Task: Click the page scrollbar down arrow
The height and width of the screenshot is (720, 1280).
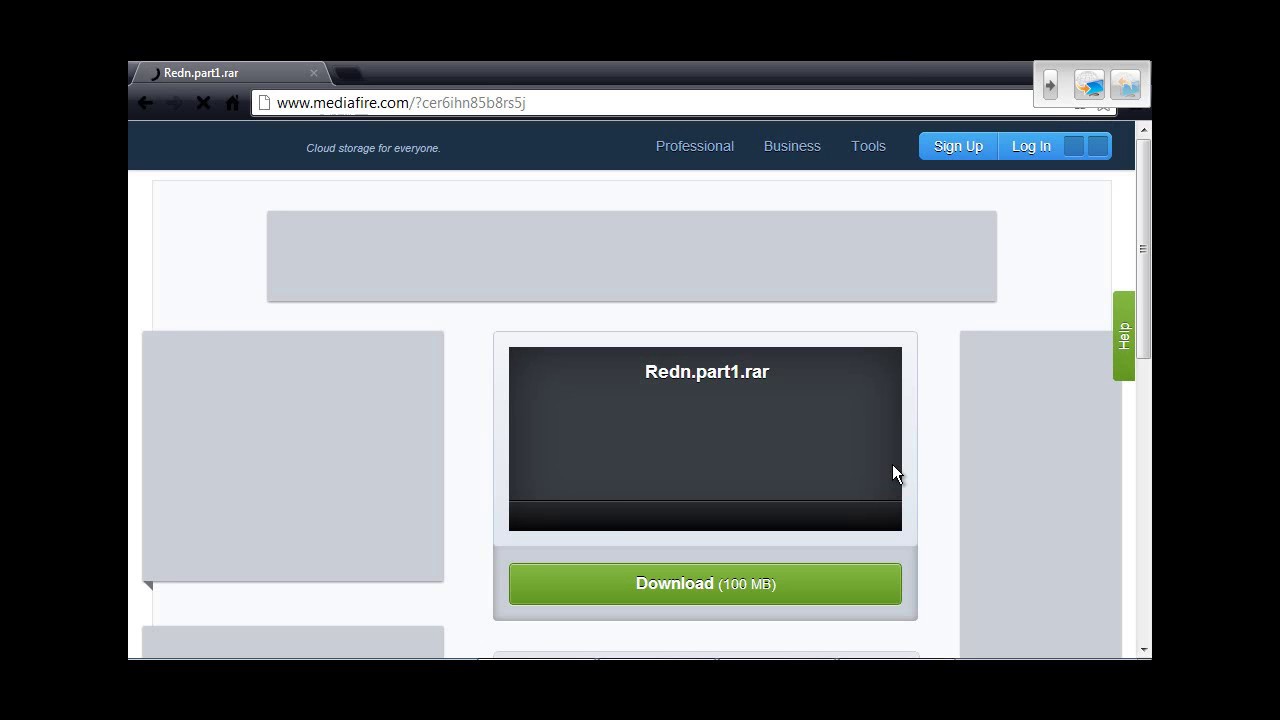Action: pyautogui.click(x=1144, y=650)
